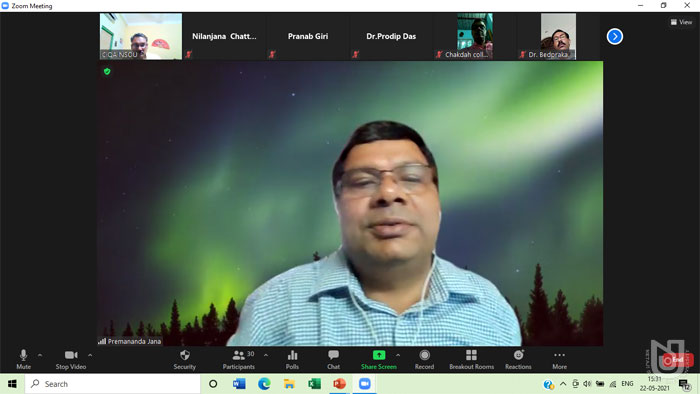Open the Polls panel

(292, 360)
